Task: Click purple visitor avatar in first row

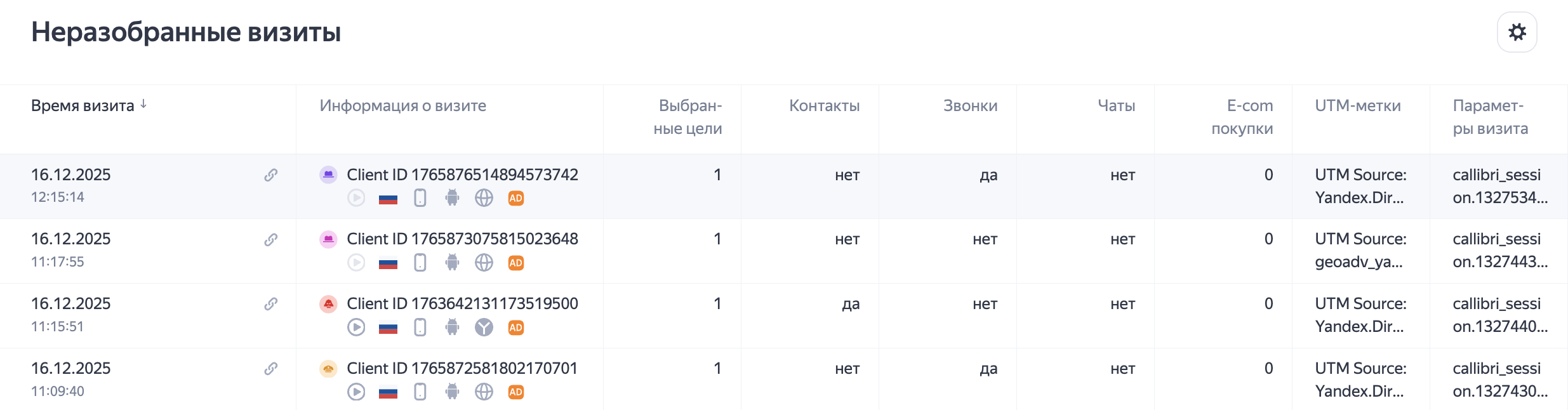Action: 328,175
